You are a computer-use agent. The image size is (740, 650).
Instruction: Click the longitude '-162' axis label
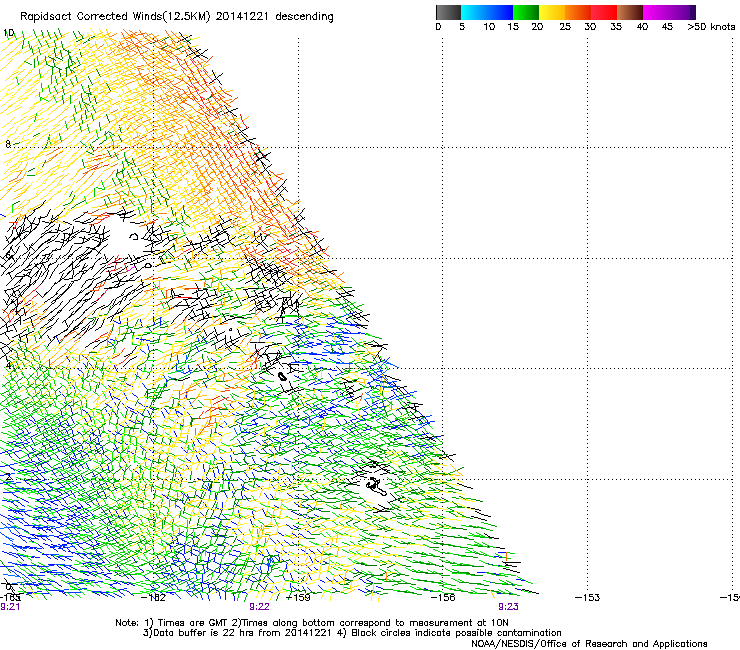tap(154, 598)
